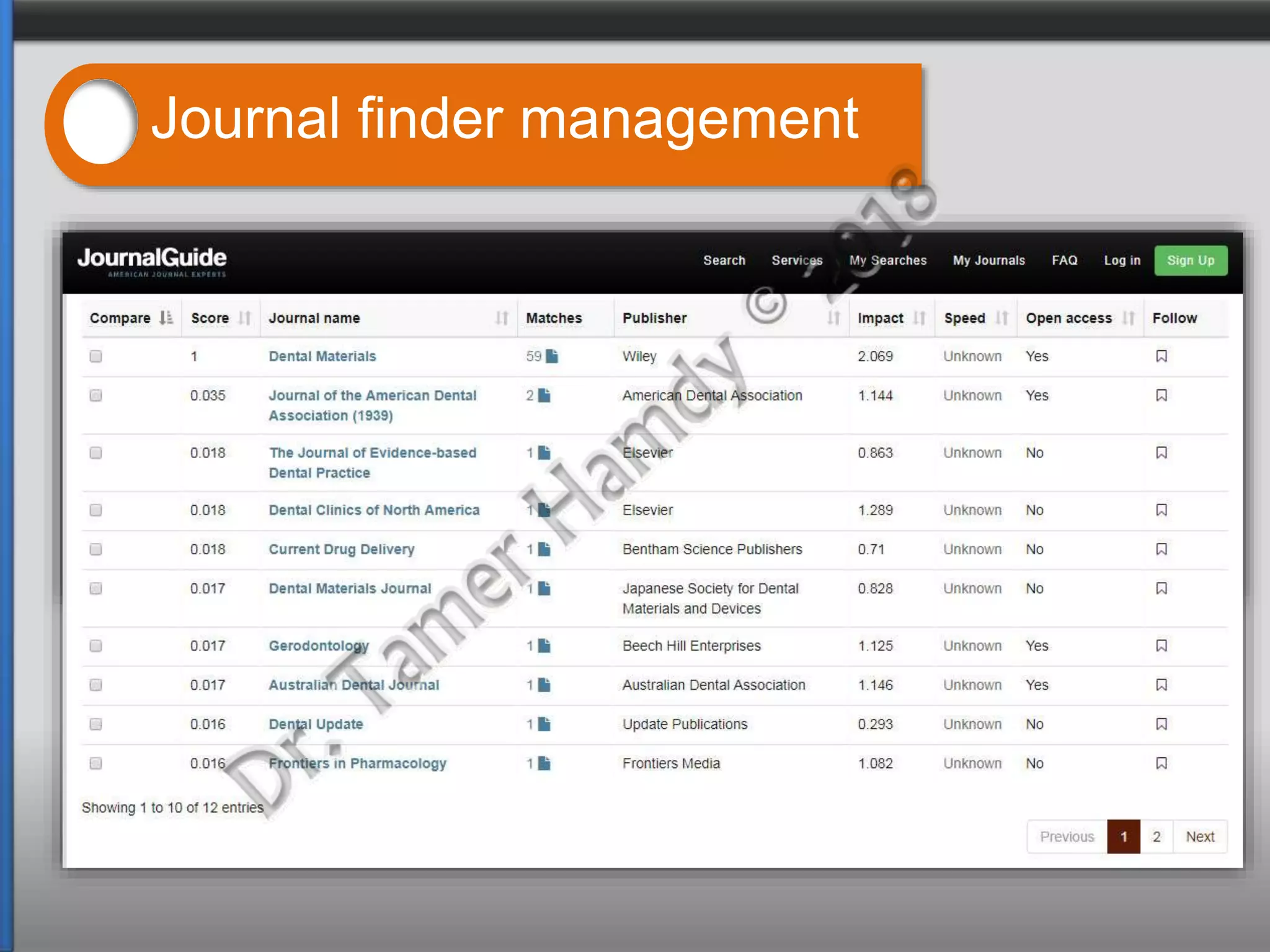This screenshot has width=1270, height=952.
Task: Open matches document for Australian Dental Journal
Action: point(544,685)
